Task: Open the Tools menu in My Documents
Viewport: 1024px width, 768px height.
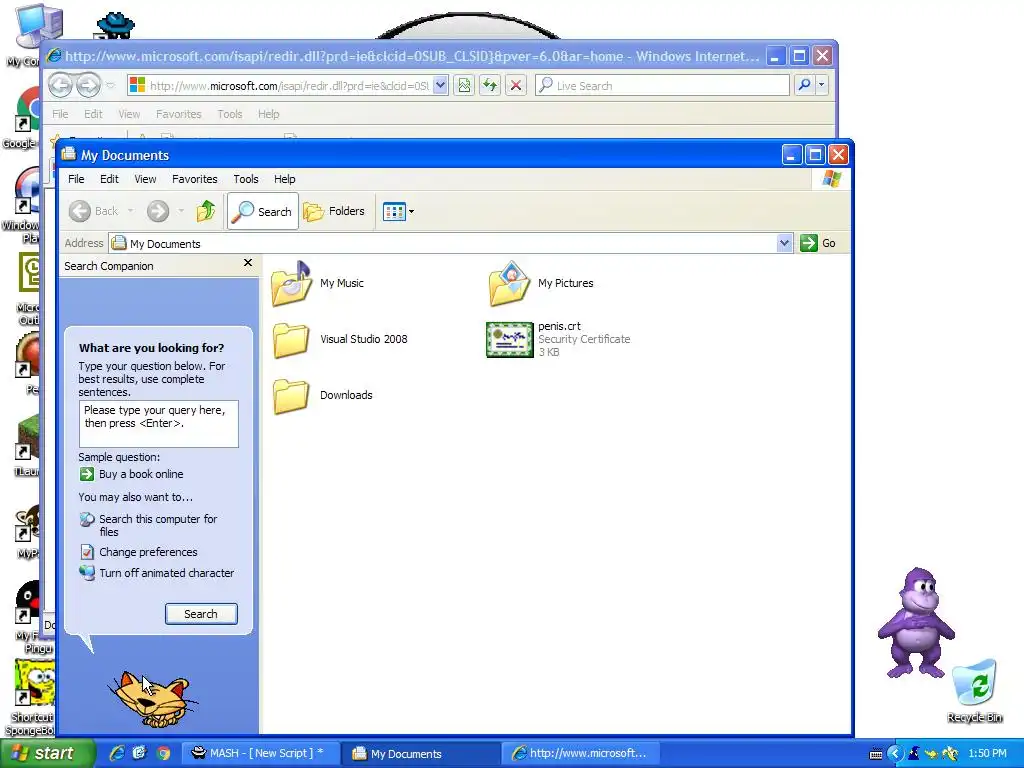Action: [x=246, y=179]
